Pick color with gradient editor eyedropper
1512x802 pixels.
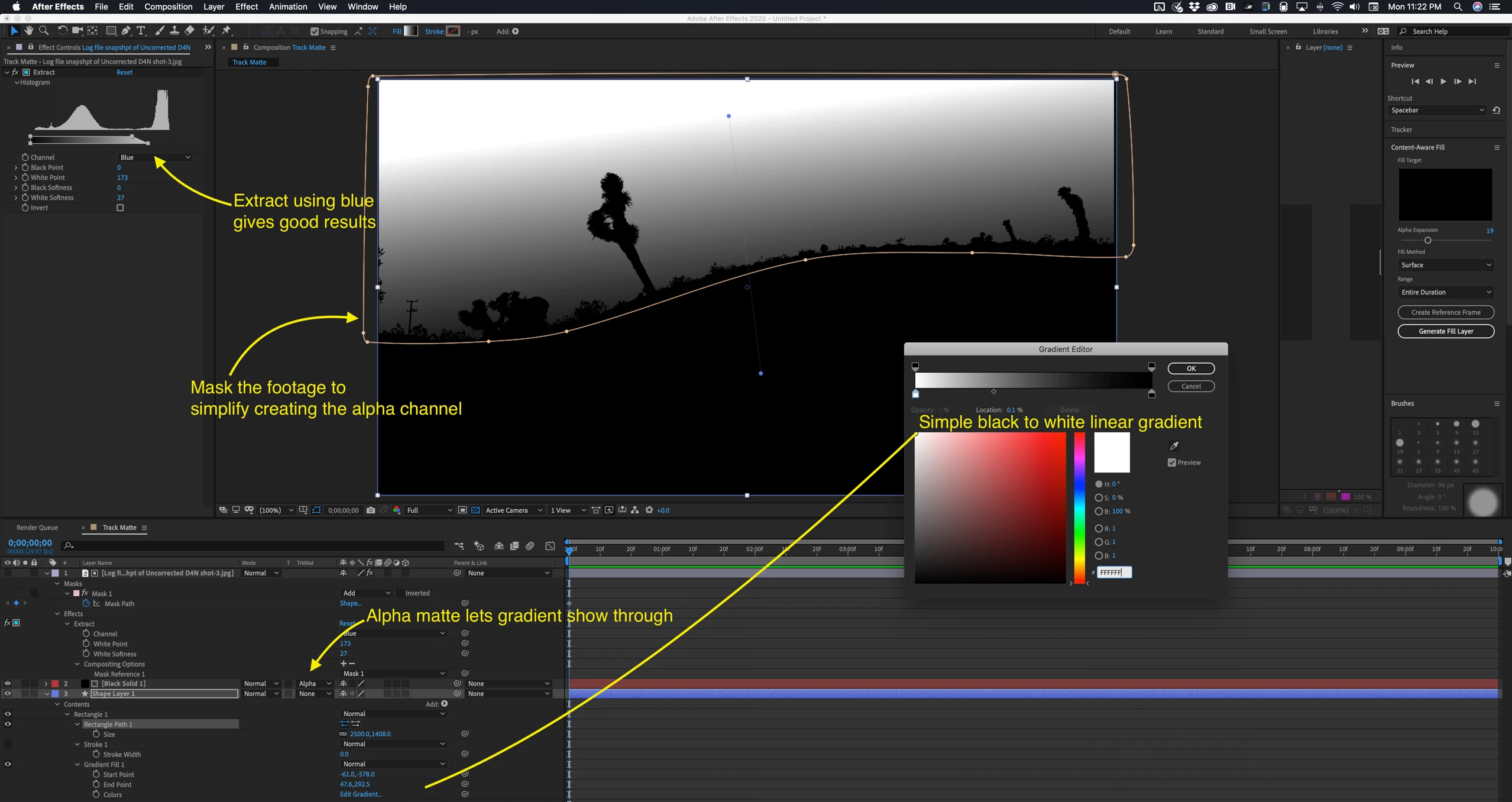[x=1174, y=446]
